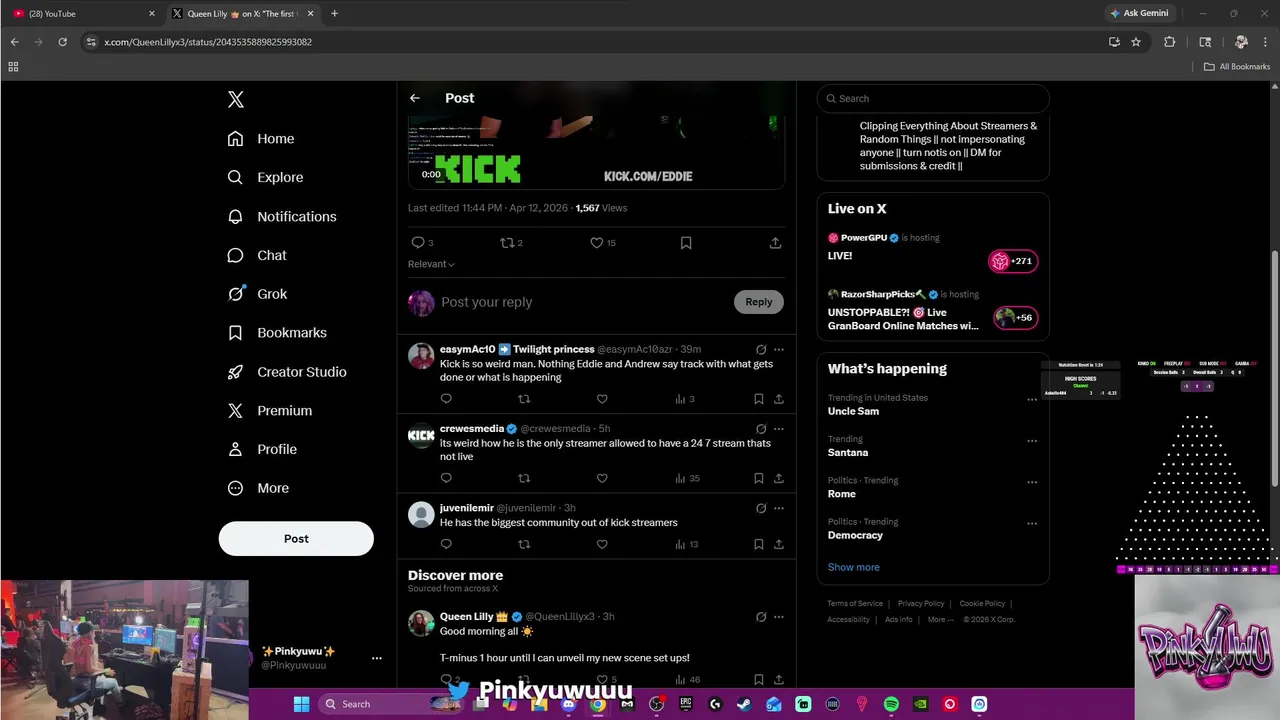
Task: Click Show more under What's happening
Action: [854, 567]
